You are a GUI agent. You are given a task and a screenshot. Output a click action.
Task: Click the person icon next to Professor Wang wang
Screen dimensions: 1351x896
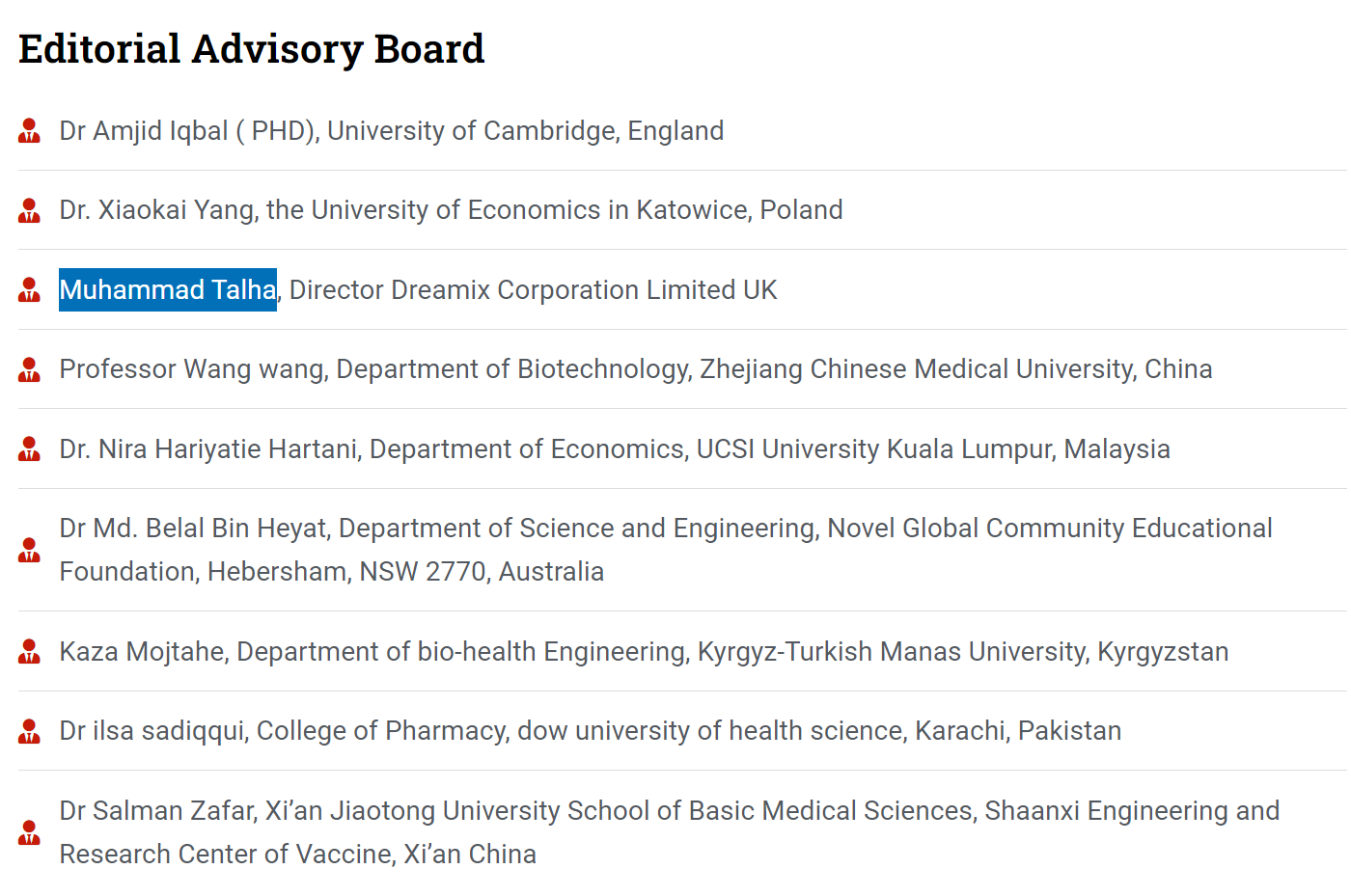tap(30, 369)
